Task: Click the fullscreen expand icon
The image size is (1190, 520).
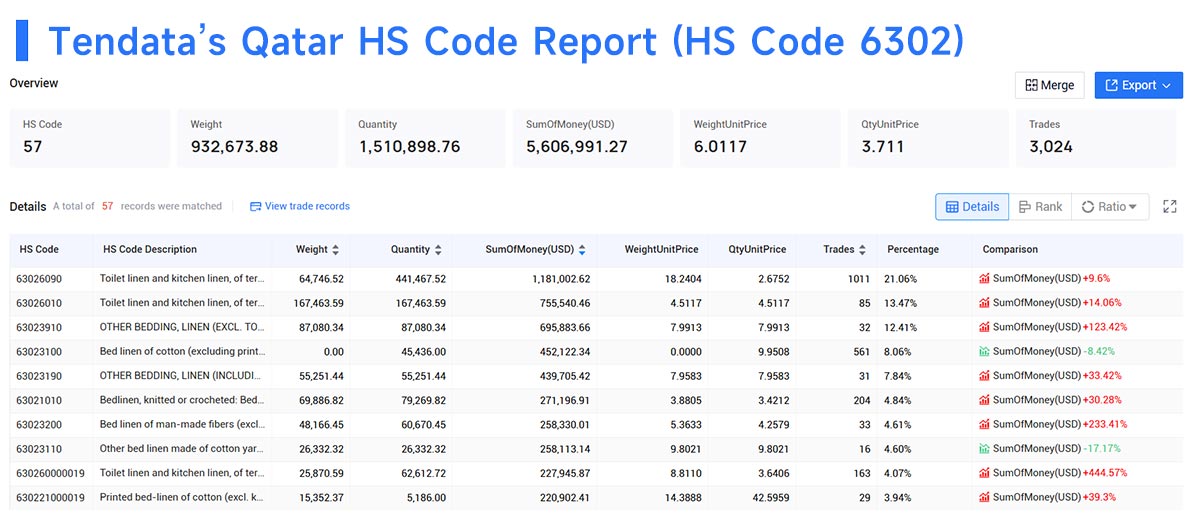Action: tap(1170, 206)
